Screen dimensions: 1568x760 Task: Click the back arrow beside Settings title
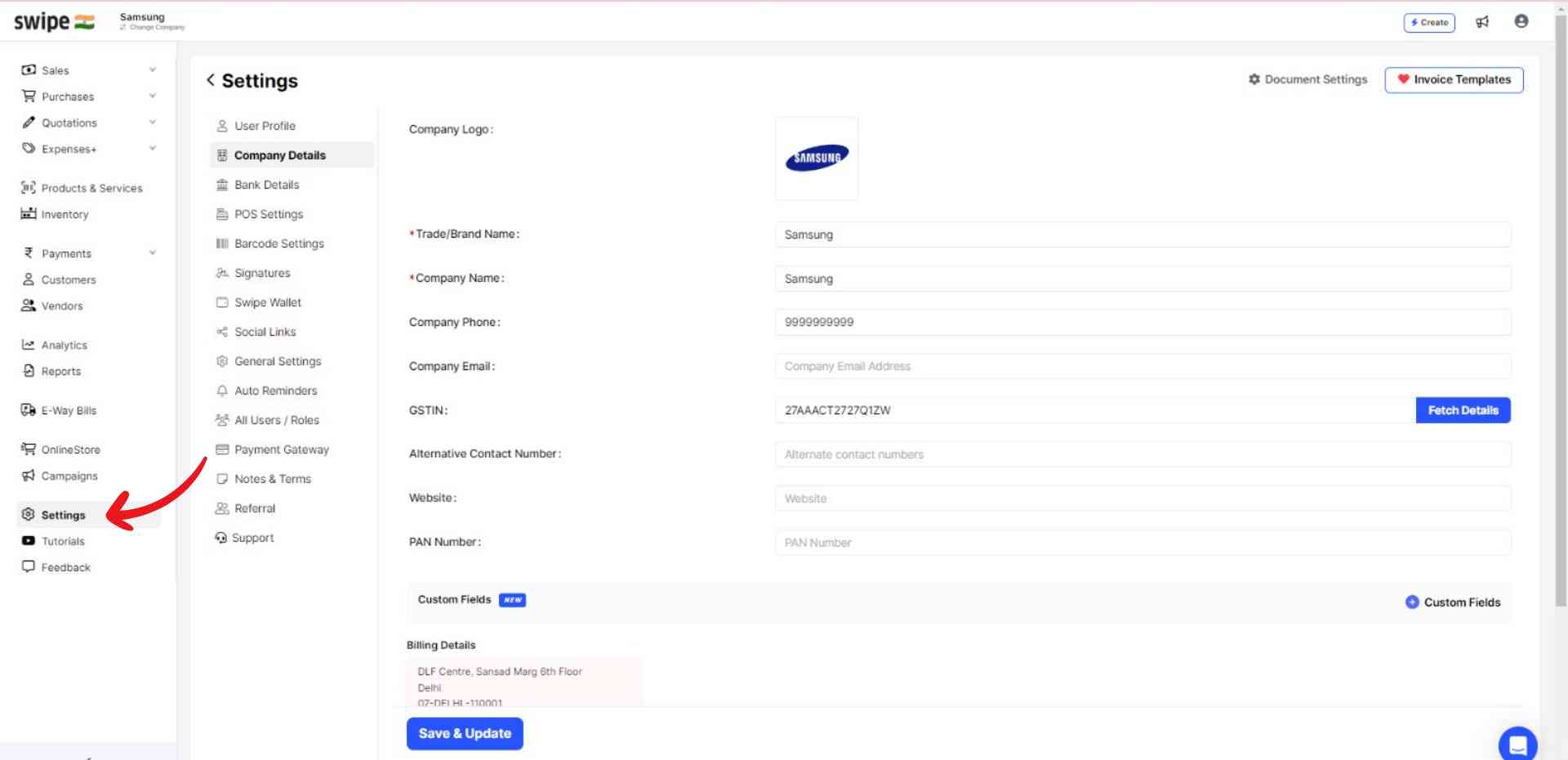click(211, 80)
